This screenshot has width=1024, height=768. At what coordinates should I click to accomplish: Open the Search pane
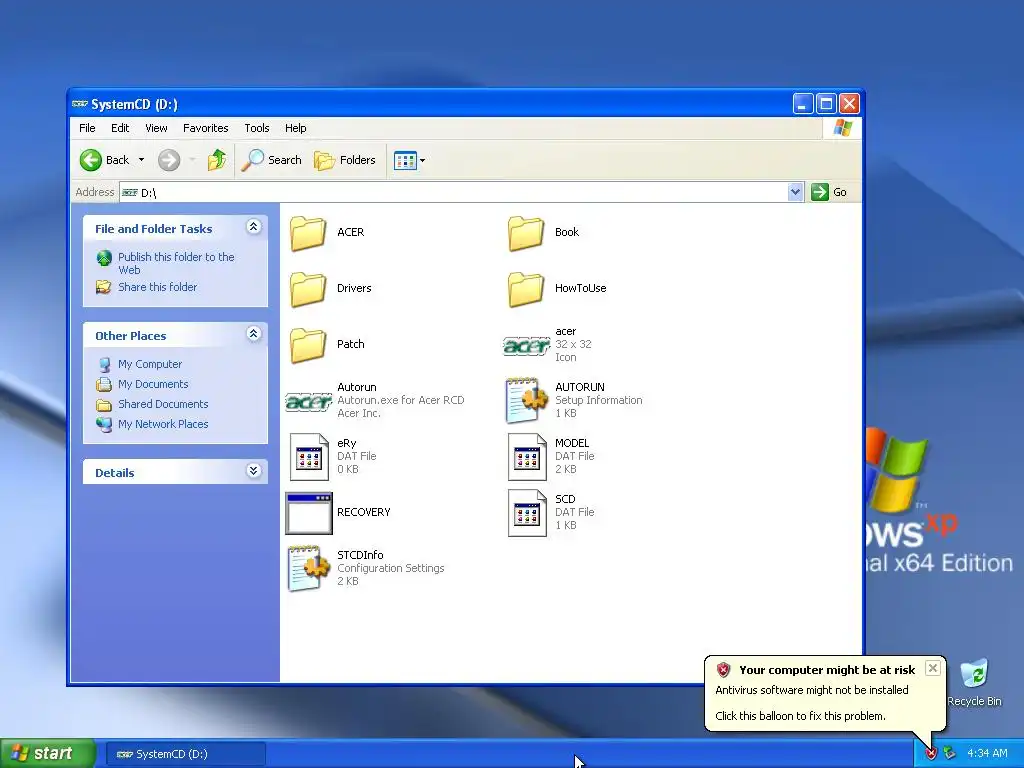[x=271, y=160]
